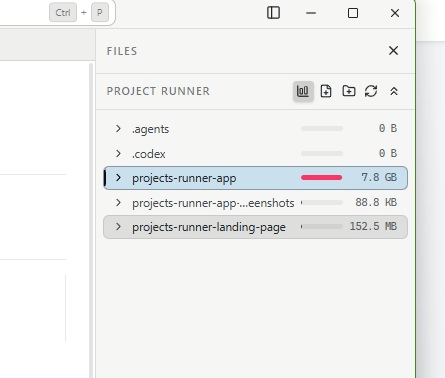Minimize the application window

point(311,13)
